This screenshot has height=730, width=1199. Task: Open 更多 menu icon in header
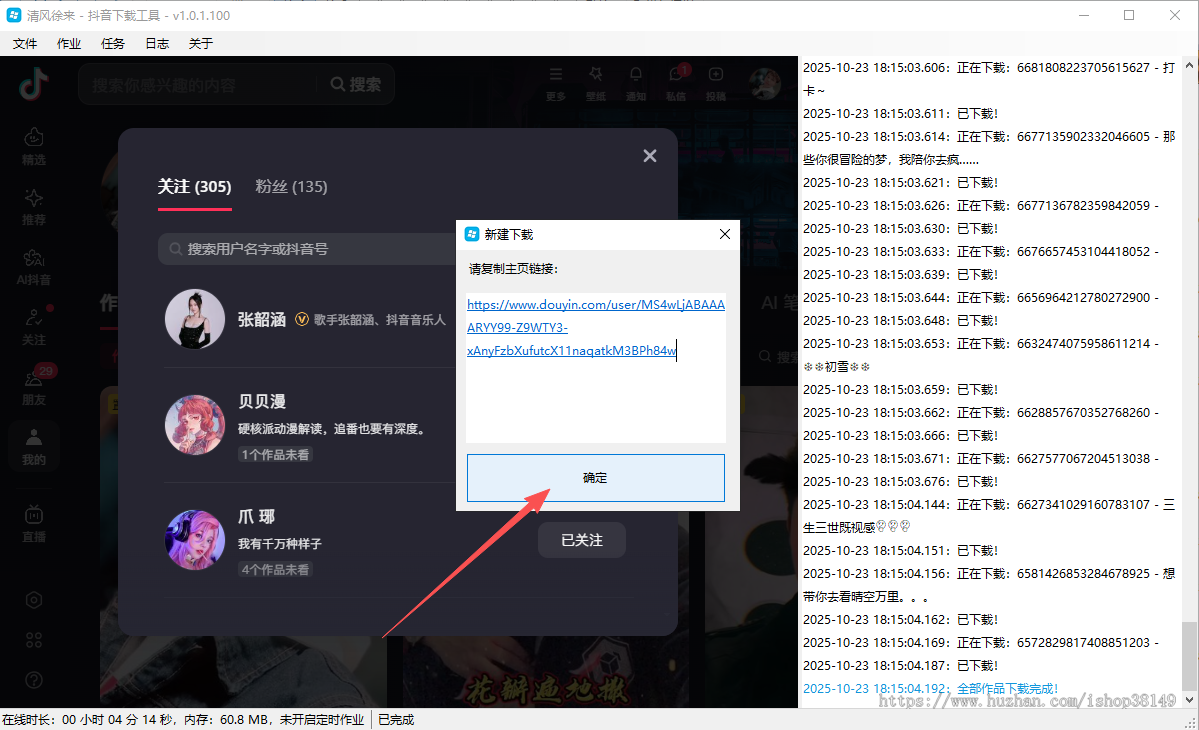point(556,83)
